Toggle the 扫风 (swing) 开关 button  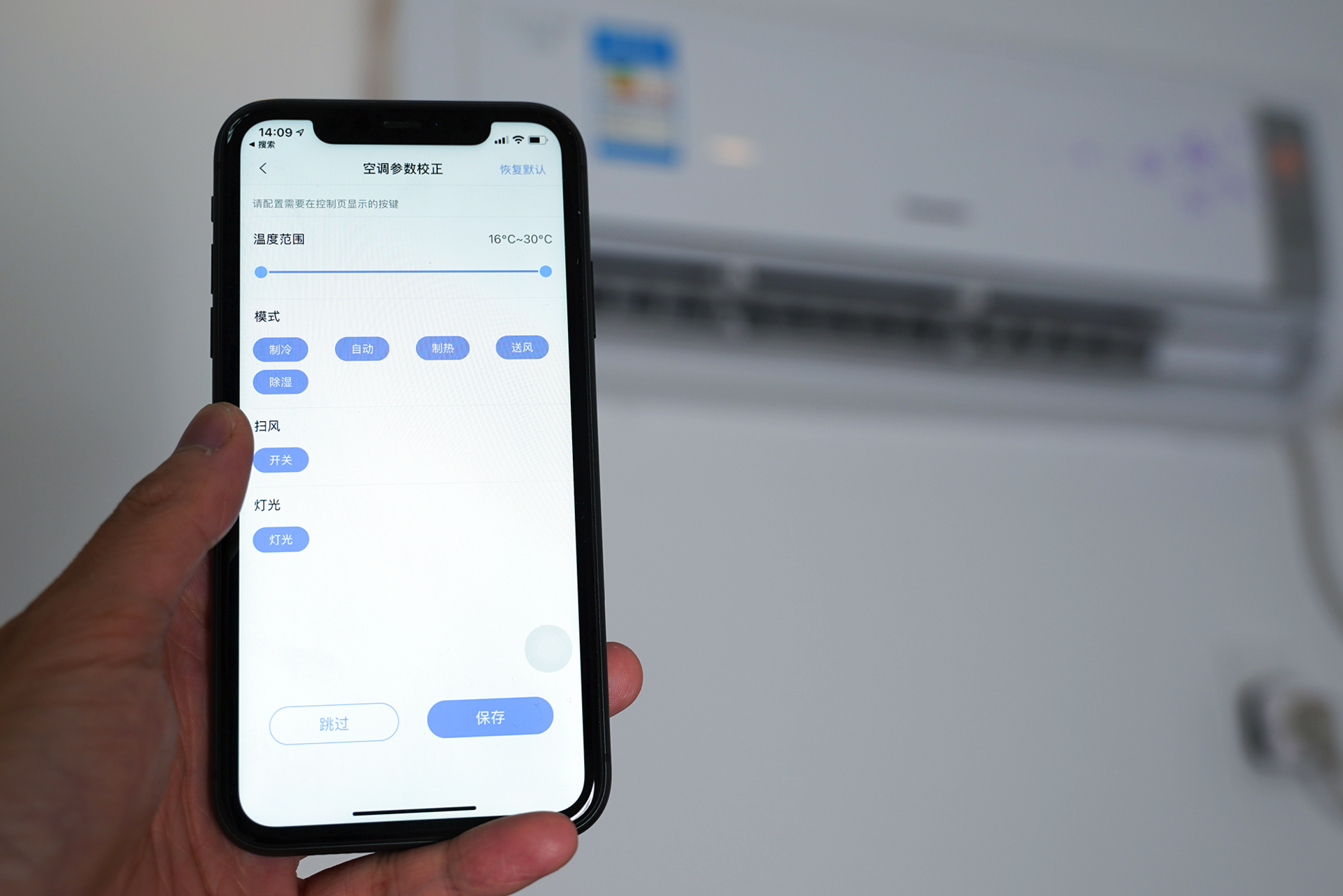pos(280,460)
